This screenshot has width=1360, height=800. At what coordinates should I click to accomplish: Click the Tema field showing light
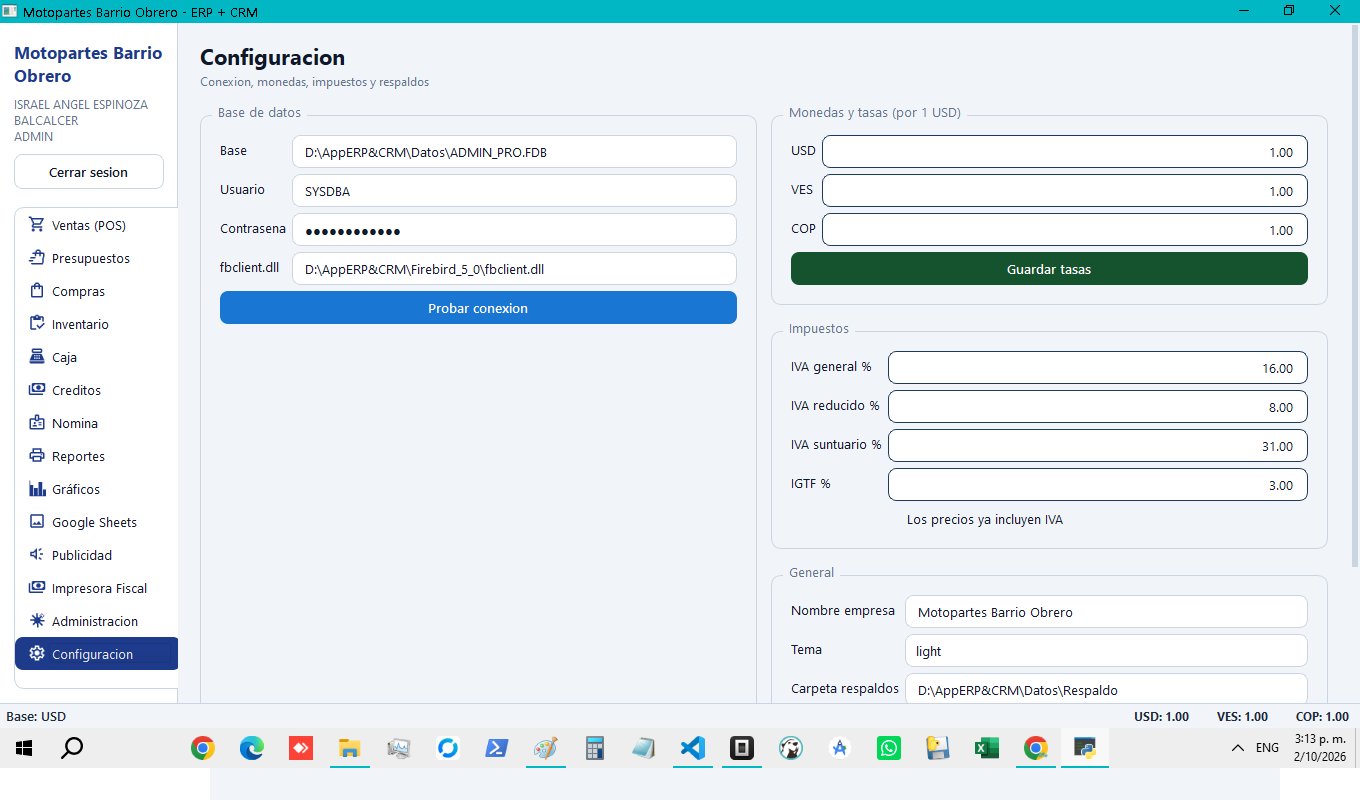coord(1106,651)
